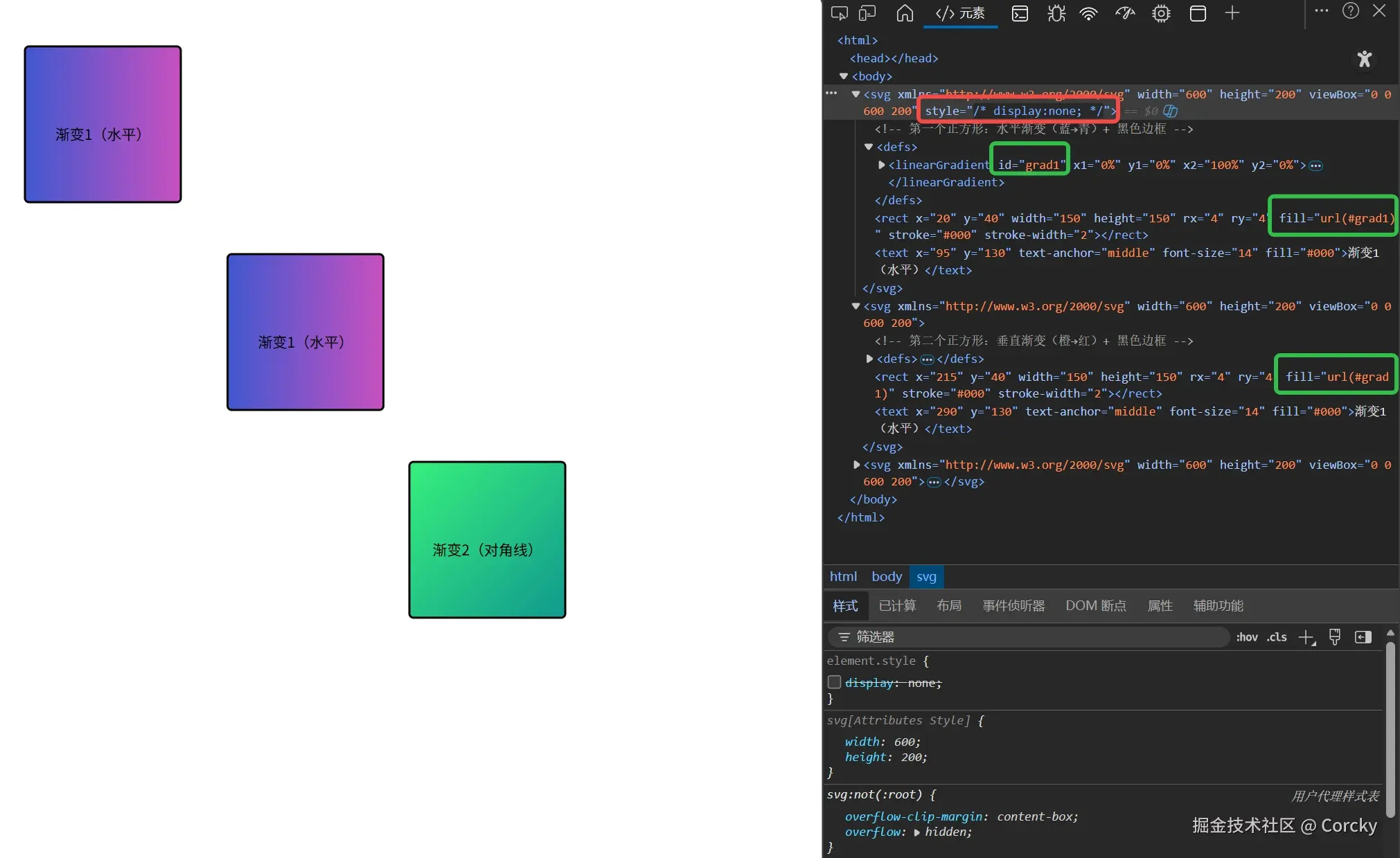Viewport: 1400px width, 858px height.
Task: Click the body breadcrumb item
Action: 887,577
